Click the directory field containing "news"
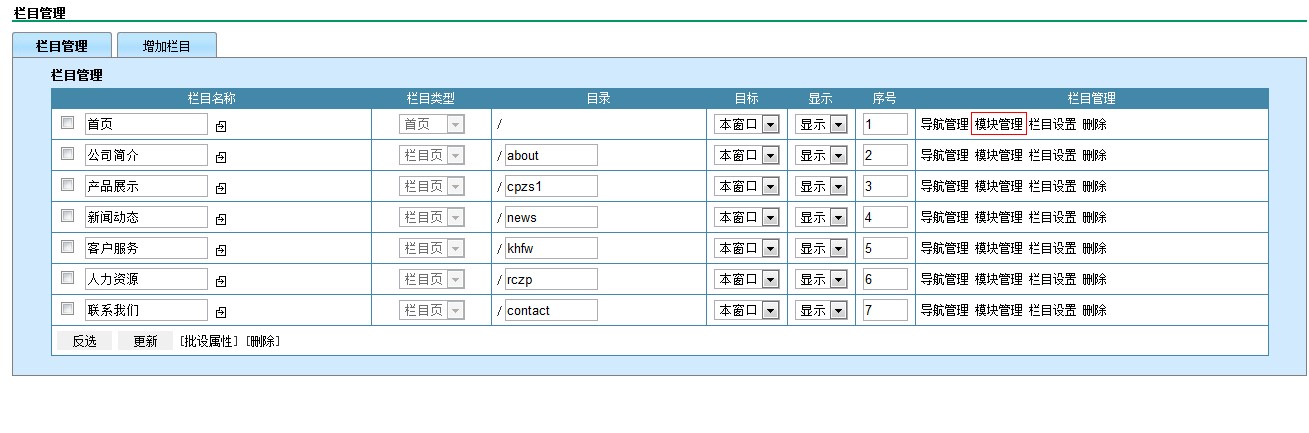The image size is (1309, 433). [550, 217]
